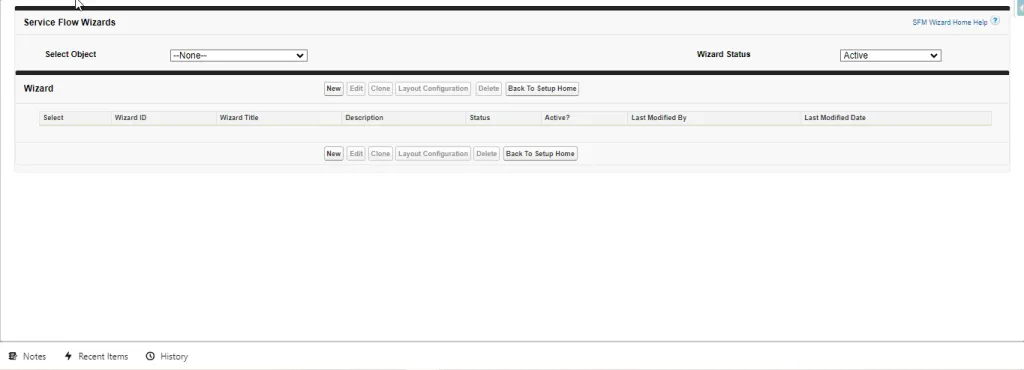
Task: Click the top Clone button
Action: pyautogui.click(x=380, y=89)
